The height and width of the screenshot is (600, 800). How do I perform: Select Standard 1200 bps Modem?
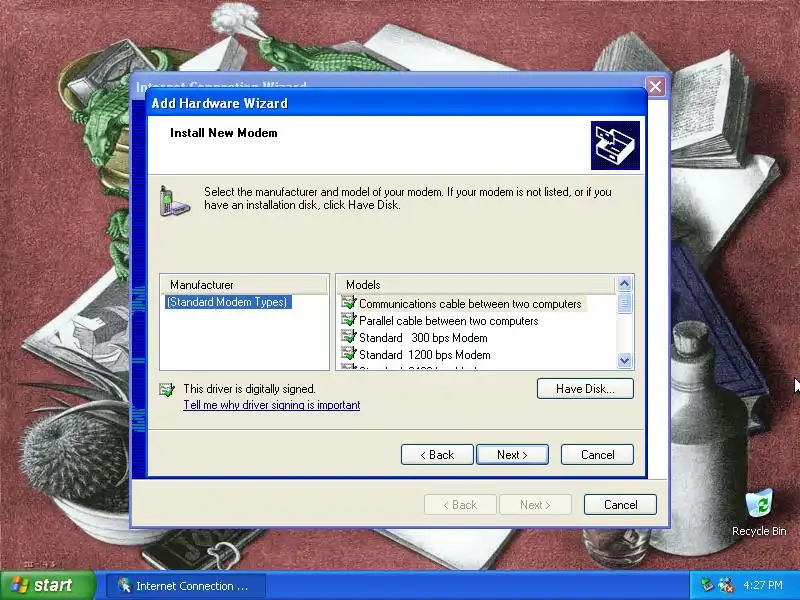click(x=424, y=355)
